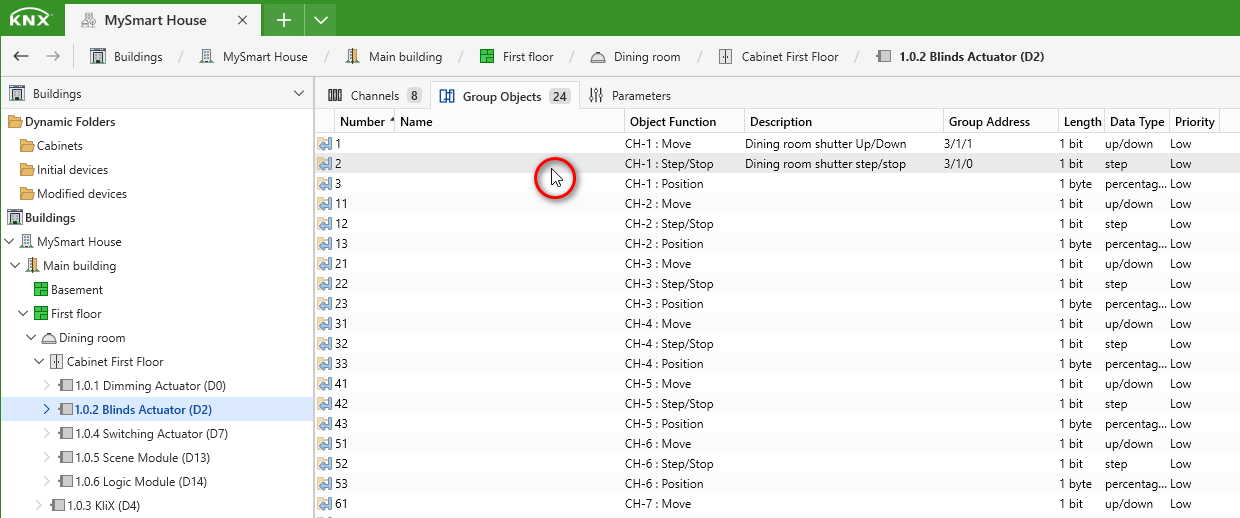This screenshot has width=1240, height=518.
Task: Expand 1.0.2 Blinds Actuator node
Action: [x=47, y=410]
